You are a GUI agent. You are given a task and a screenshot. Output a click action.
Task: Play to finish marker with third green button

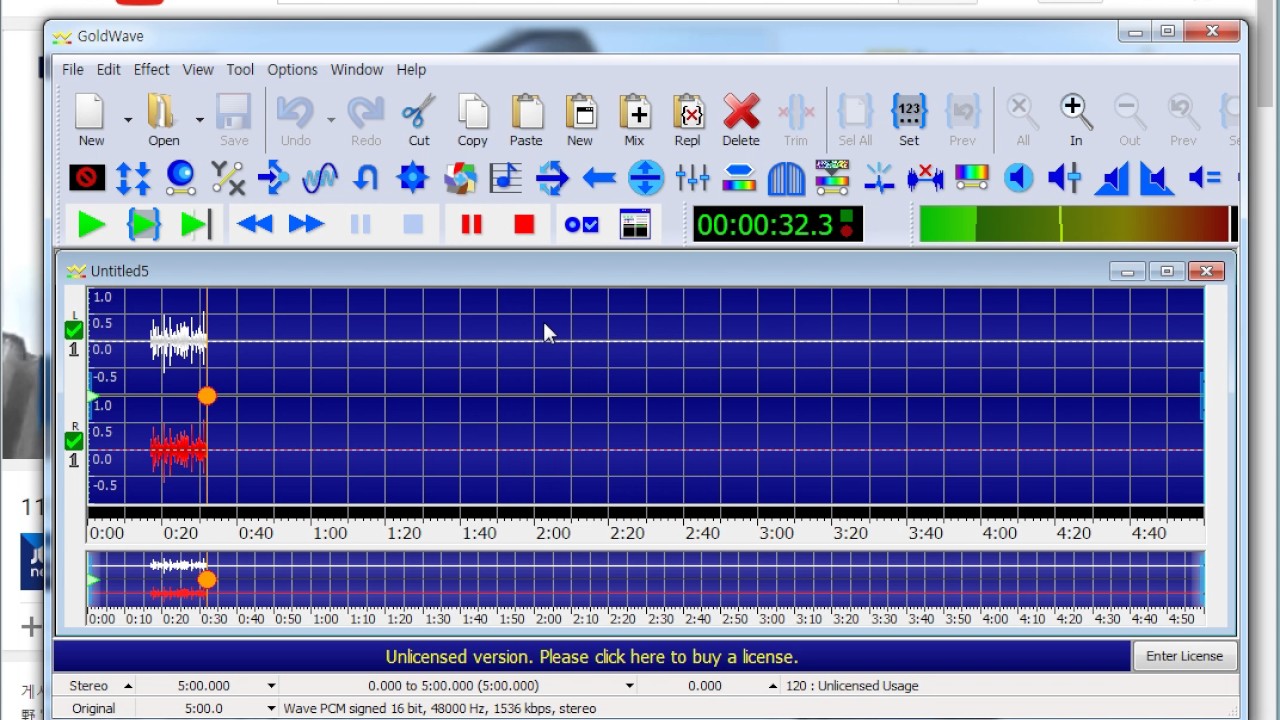tap(196, 225)
